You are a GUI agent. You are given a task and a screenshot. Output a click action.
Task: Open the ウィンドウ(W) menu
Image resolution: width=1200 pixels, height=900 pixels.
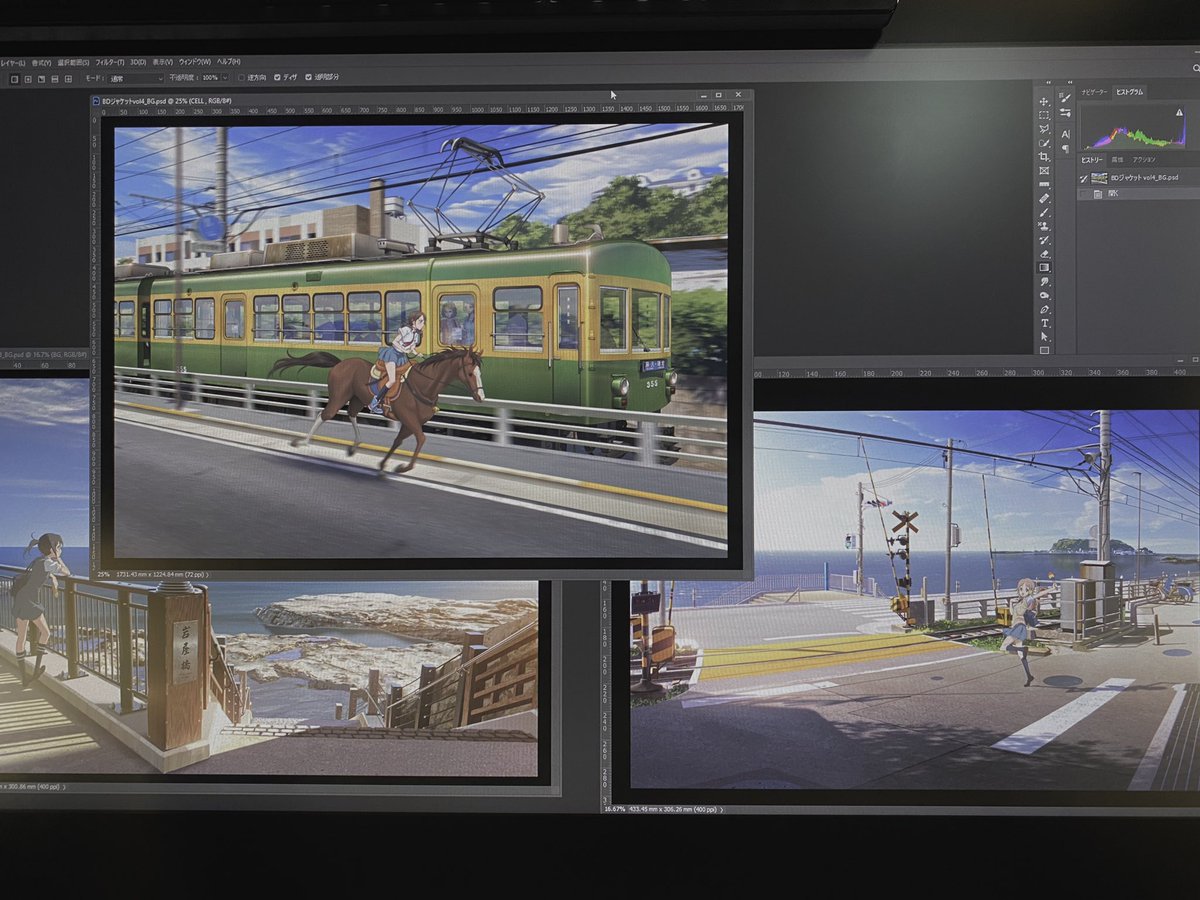coord(195,63)
